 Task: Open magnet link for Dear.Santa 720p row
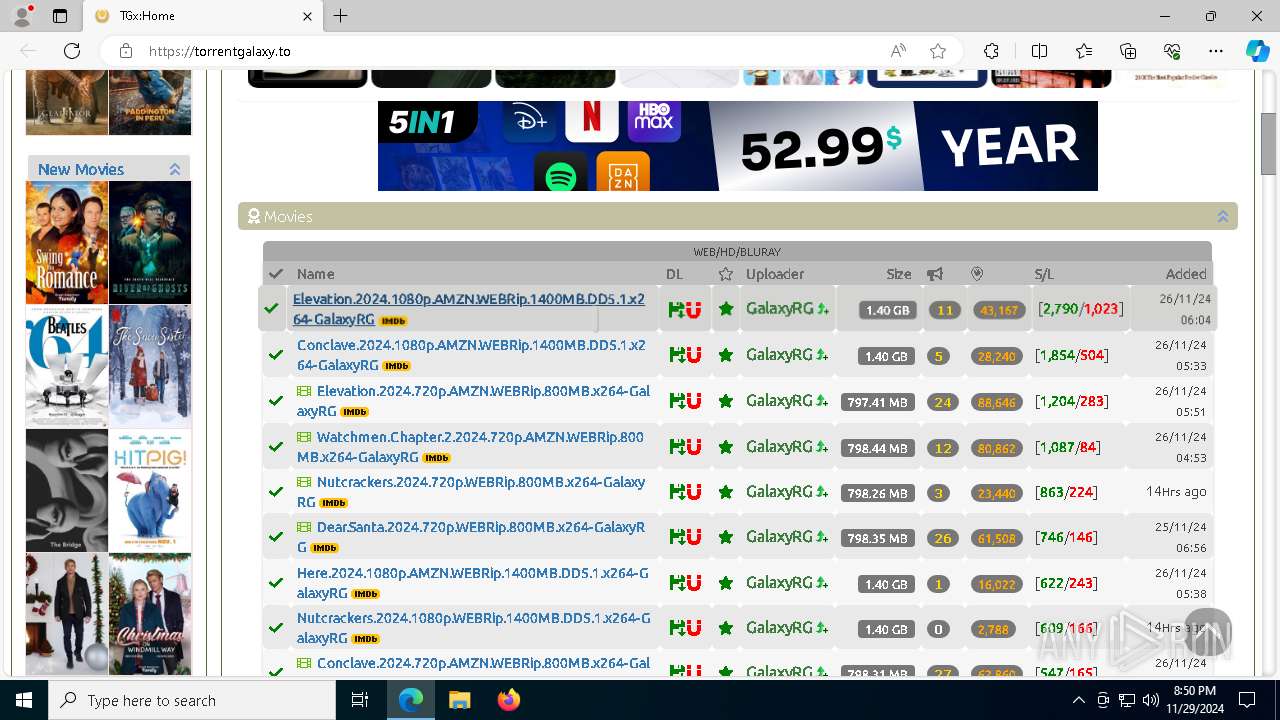point(693,537)
